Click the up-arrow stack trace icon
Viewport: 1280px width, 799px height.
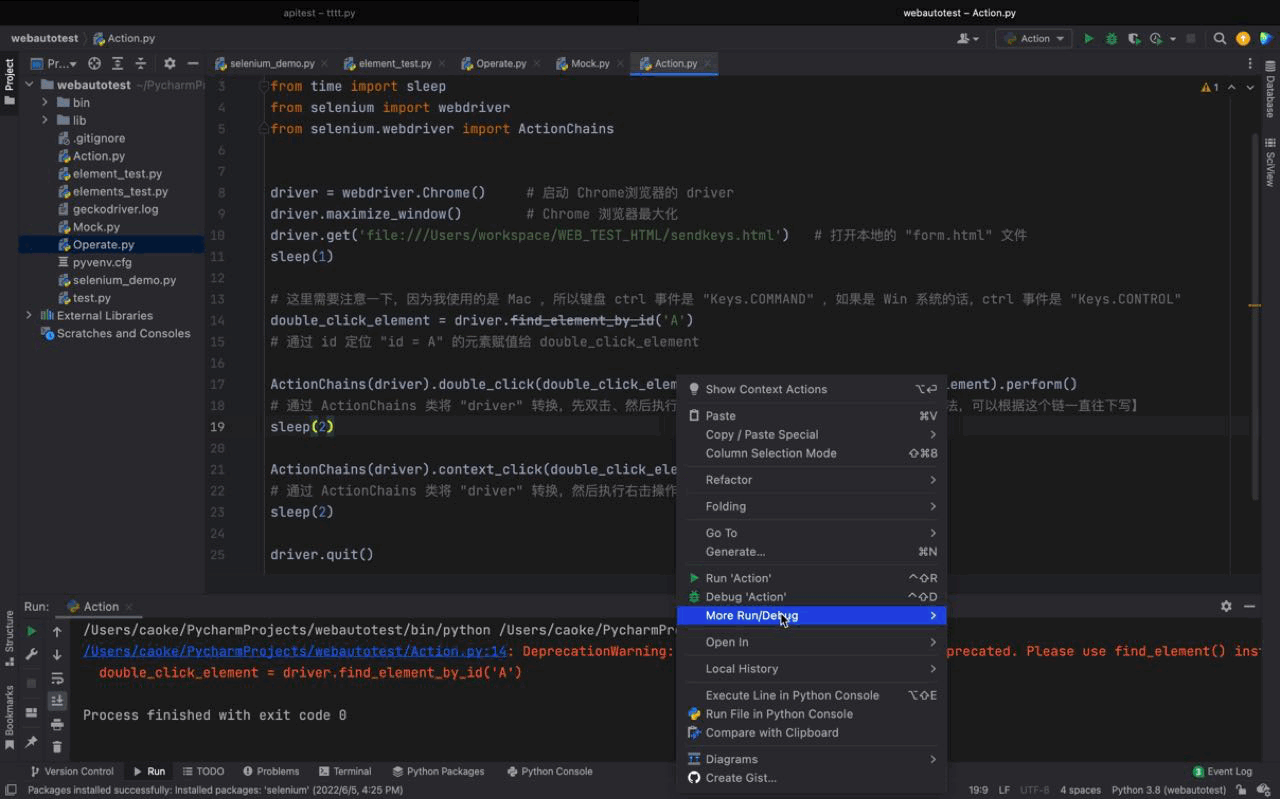[57, 631]
